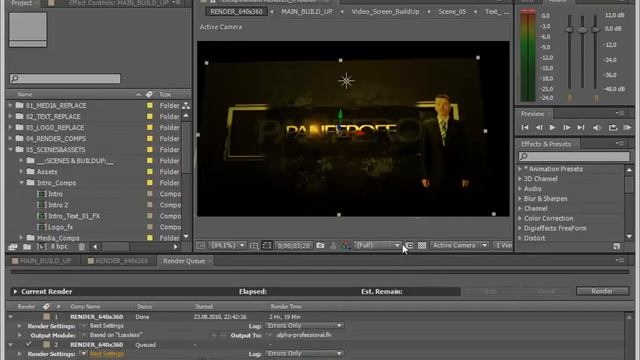
Task: Open the show channel and color management icon
Action: pyautogui.click(x=346, y=245)
